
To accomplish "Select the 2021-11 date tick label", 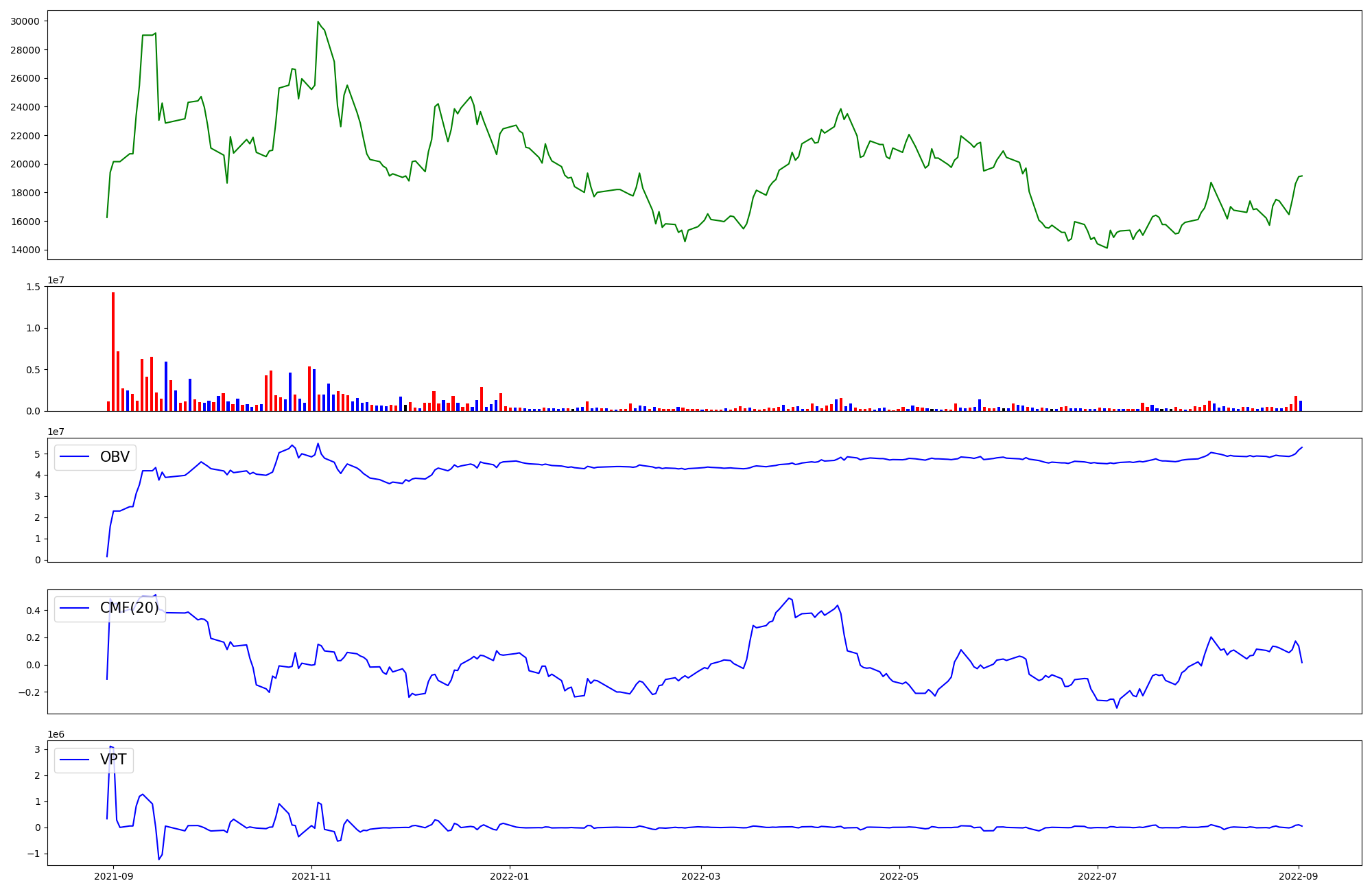I will (311, 876).
